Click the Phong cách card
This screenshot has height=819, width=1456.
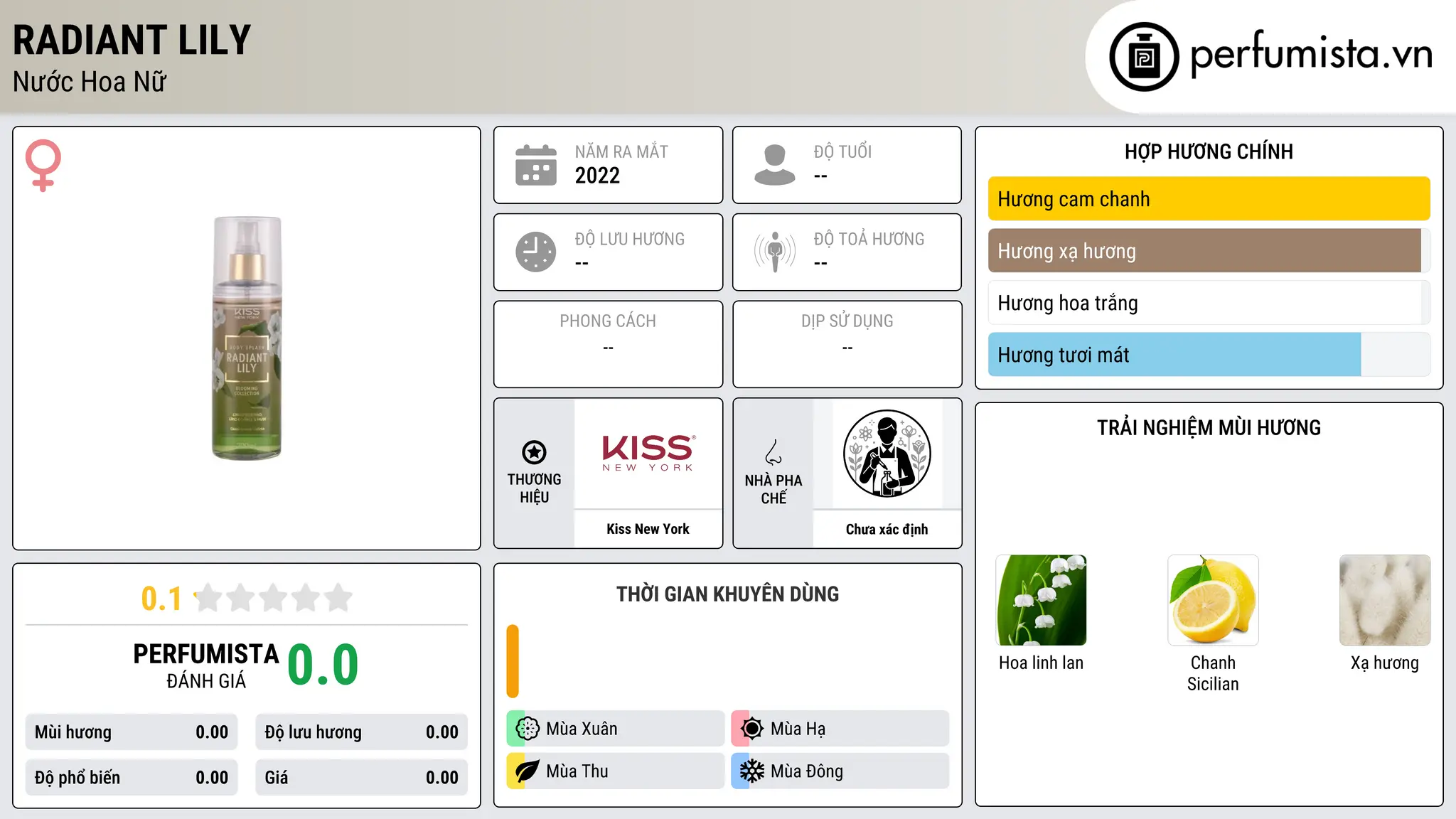(608, 344)
